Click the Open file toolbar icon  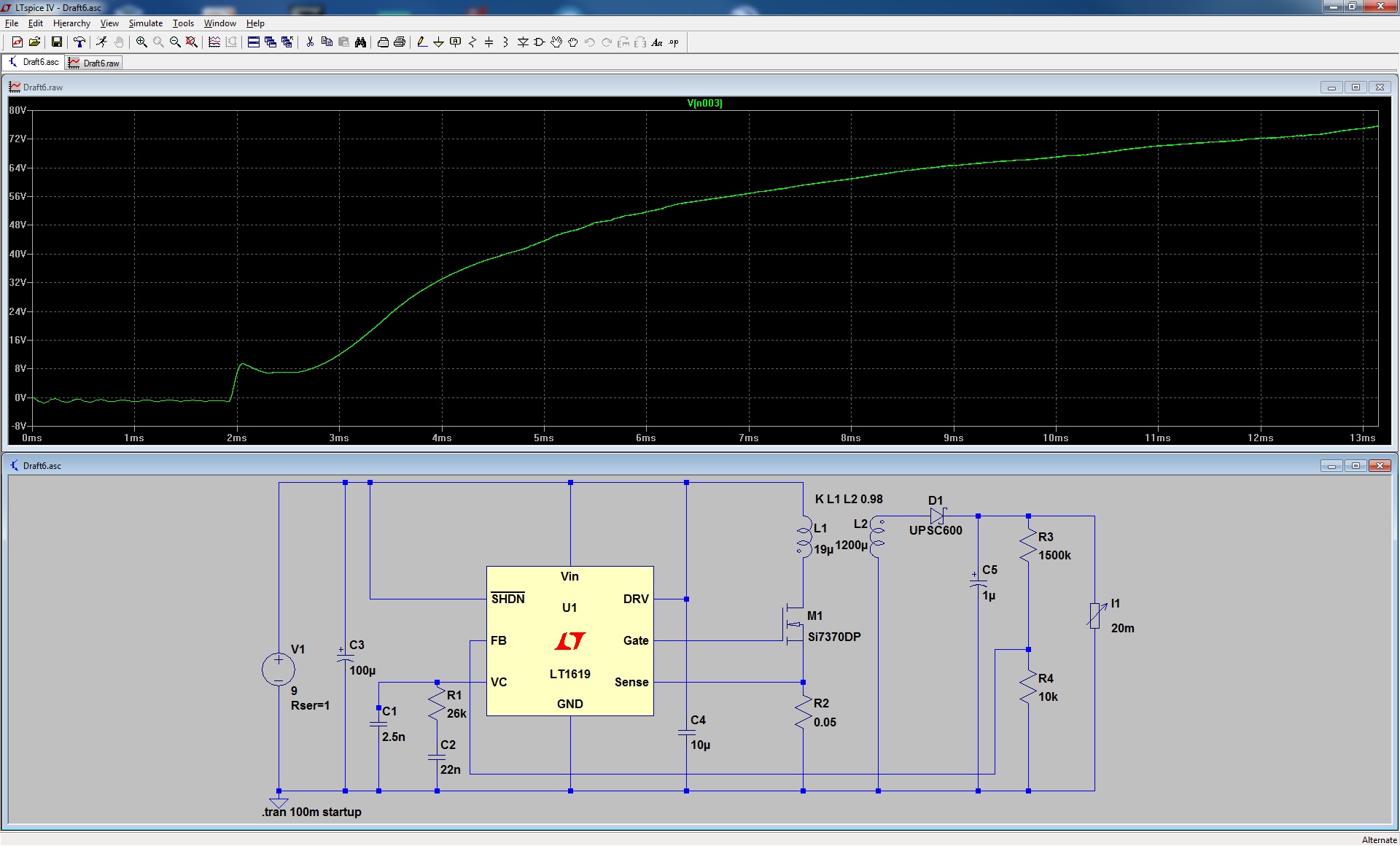34,42
